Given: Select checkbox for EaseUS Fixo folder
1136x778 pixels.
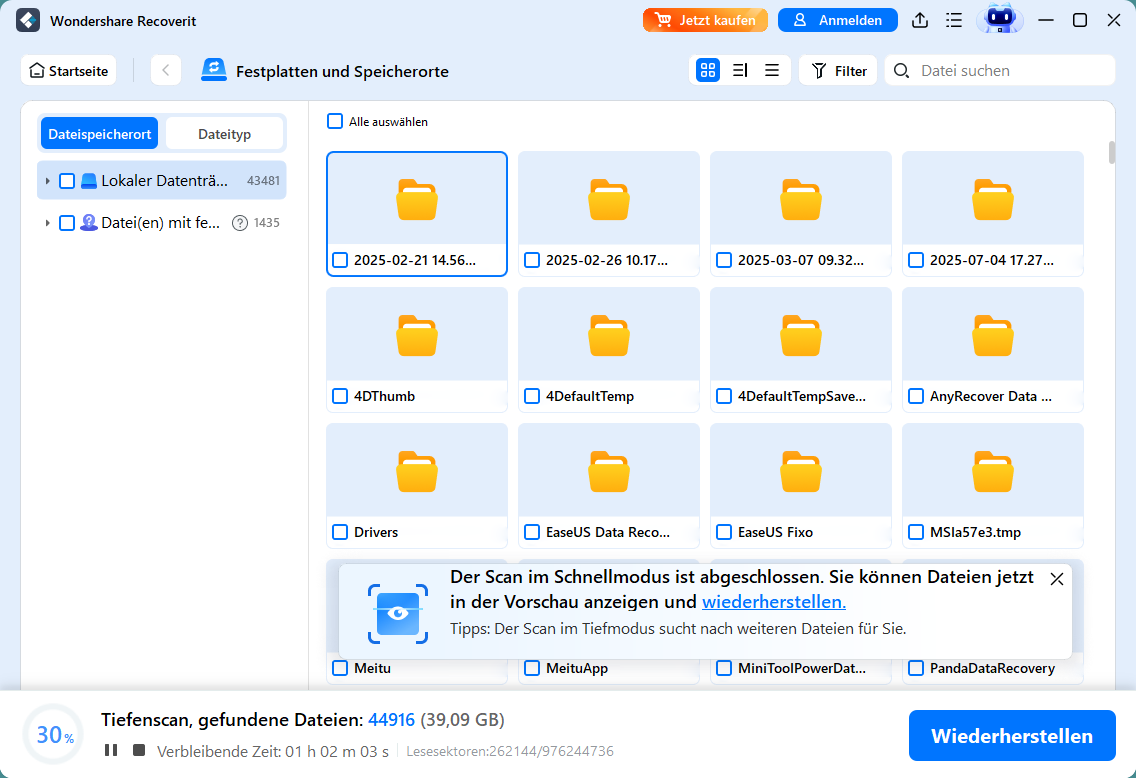Looking at the screenshot, I should click(724, 532).
